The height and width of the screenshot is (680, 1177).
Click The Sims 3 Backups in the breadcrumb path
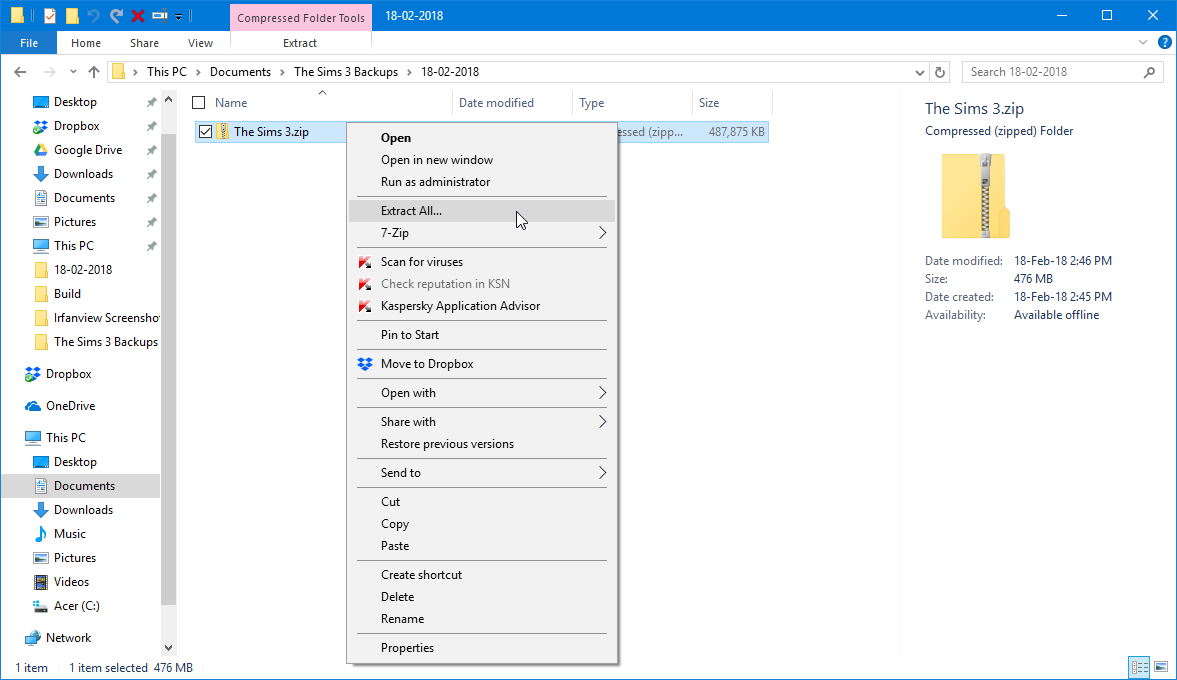[x=345, y=72]
